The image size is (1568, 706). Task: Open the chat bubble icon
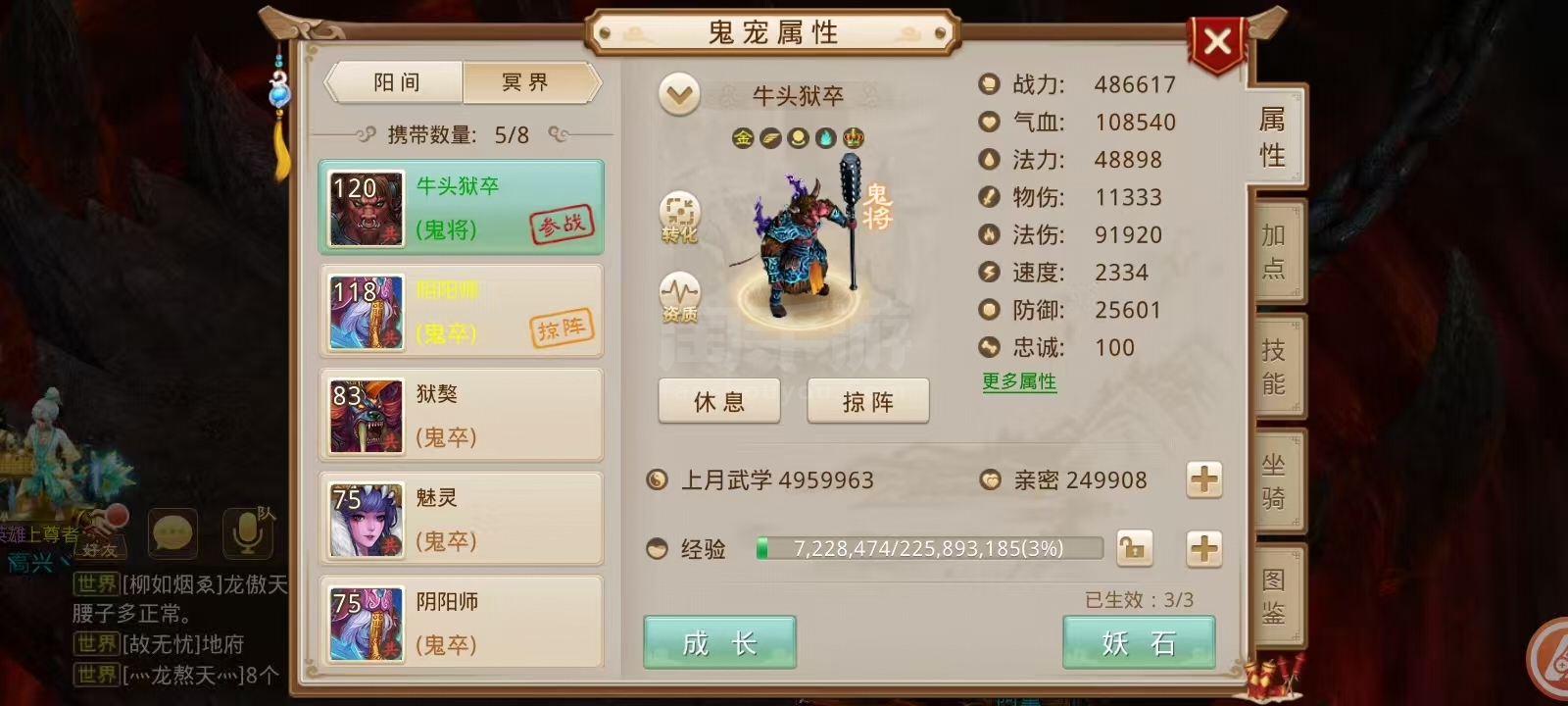click(173, 535)
